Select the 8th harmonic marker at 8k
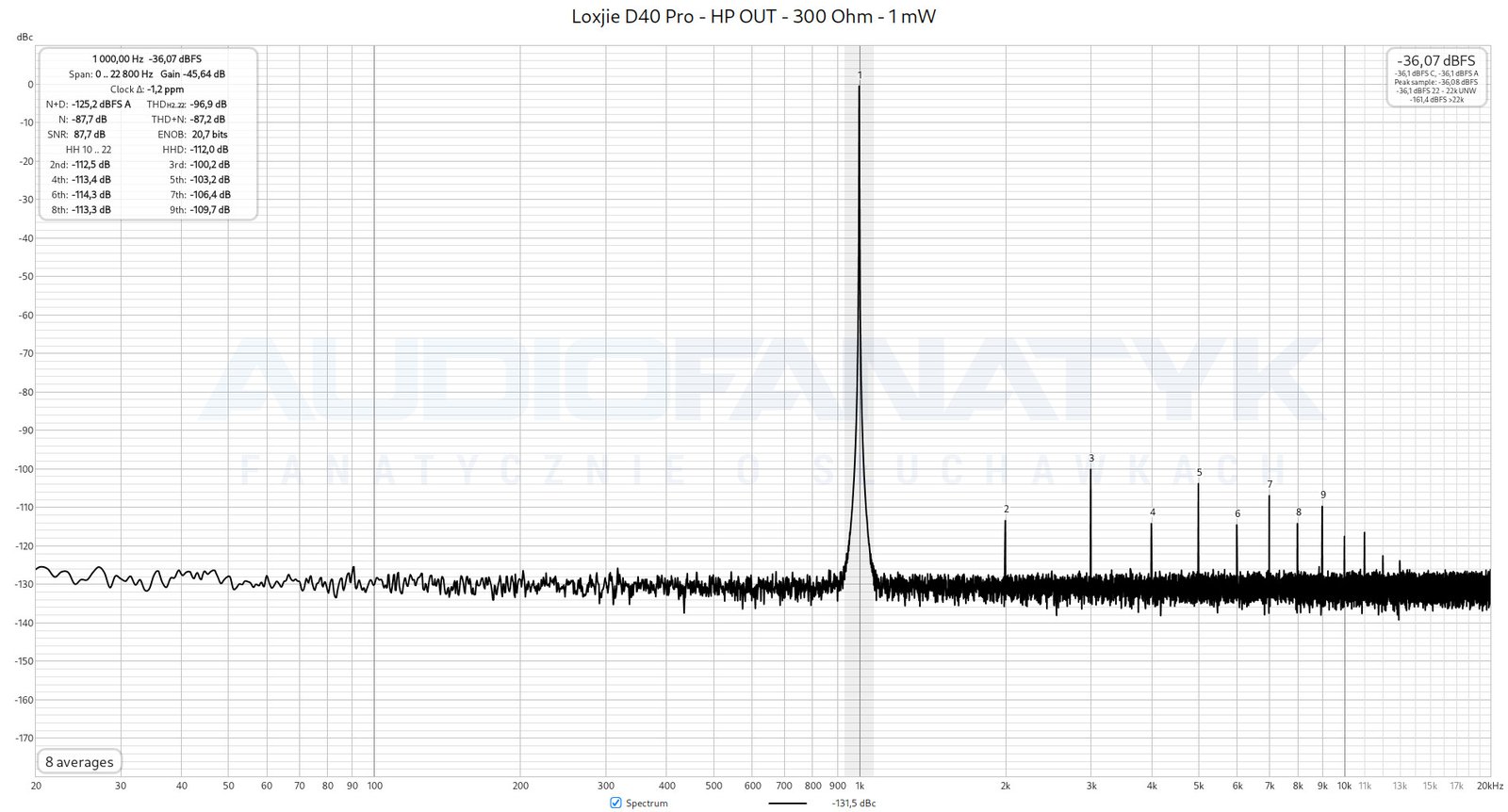Screen dimensions: 1508x812 1298,512
